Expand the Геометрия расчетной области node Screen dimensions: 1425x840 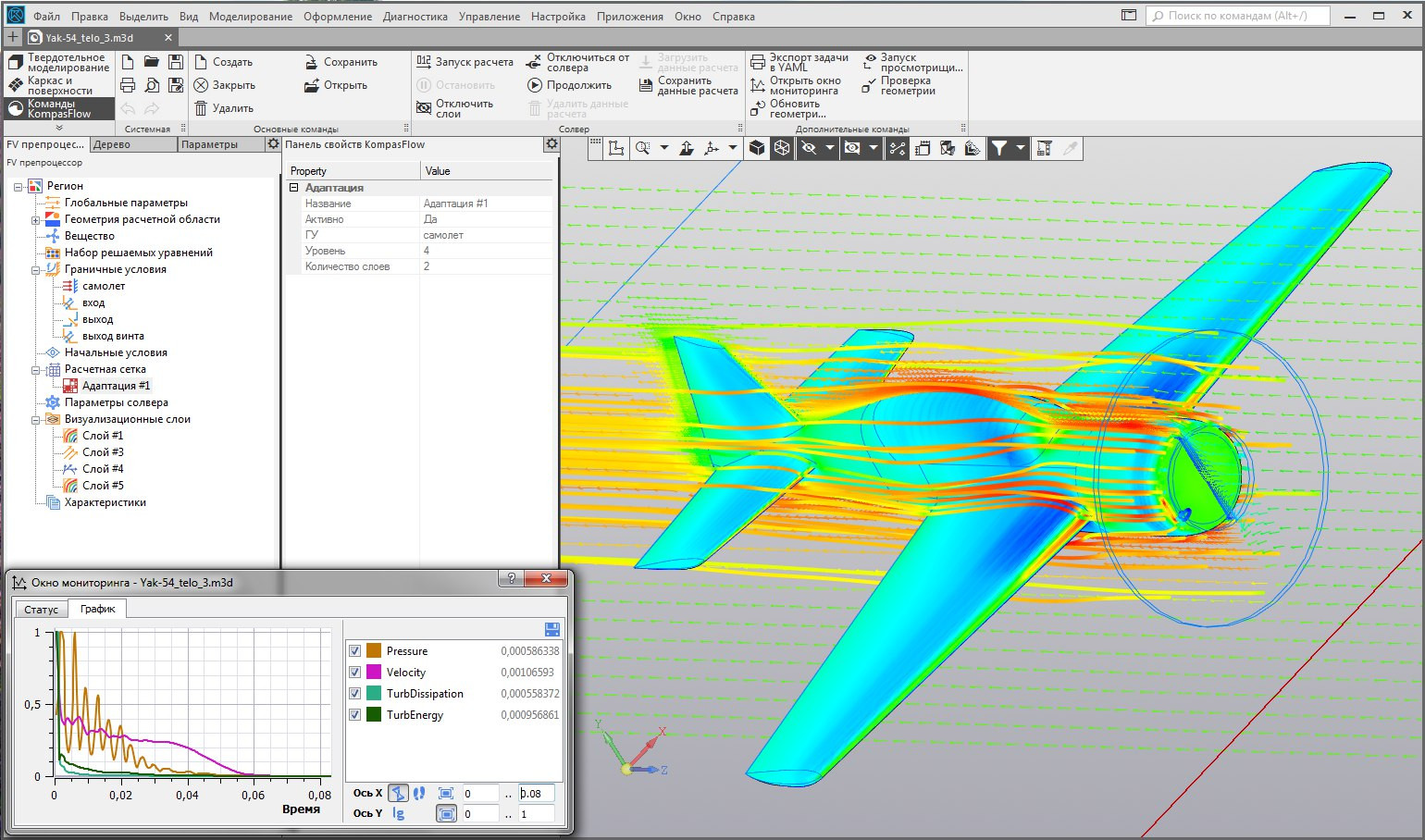[x=35, y=220]
